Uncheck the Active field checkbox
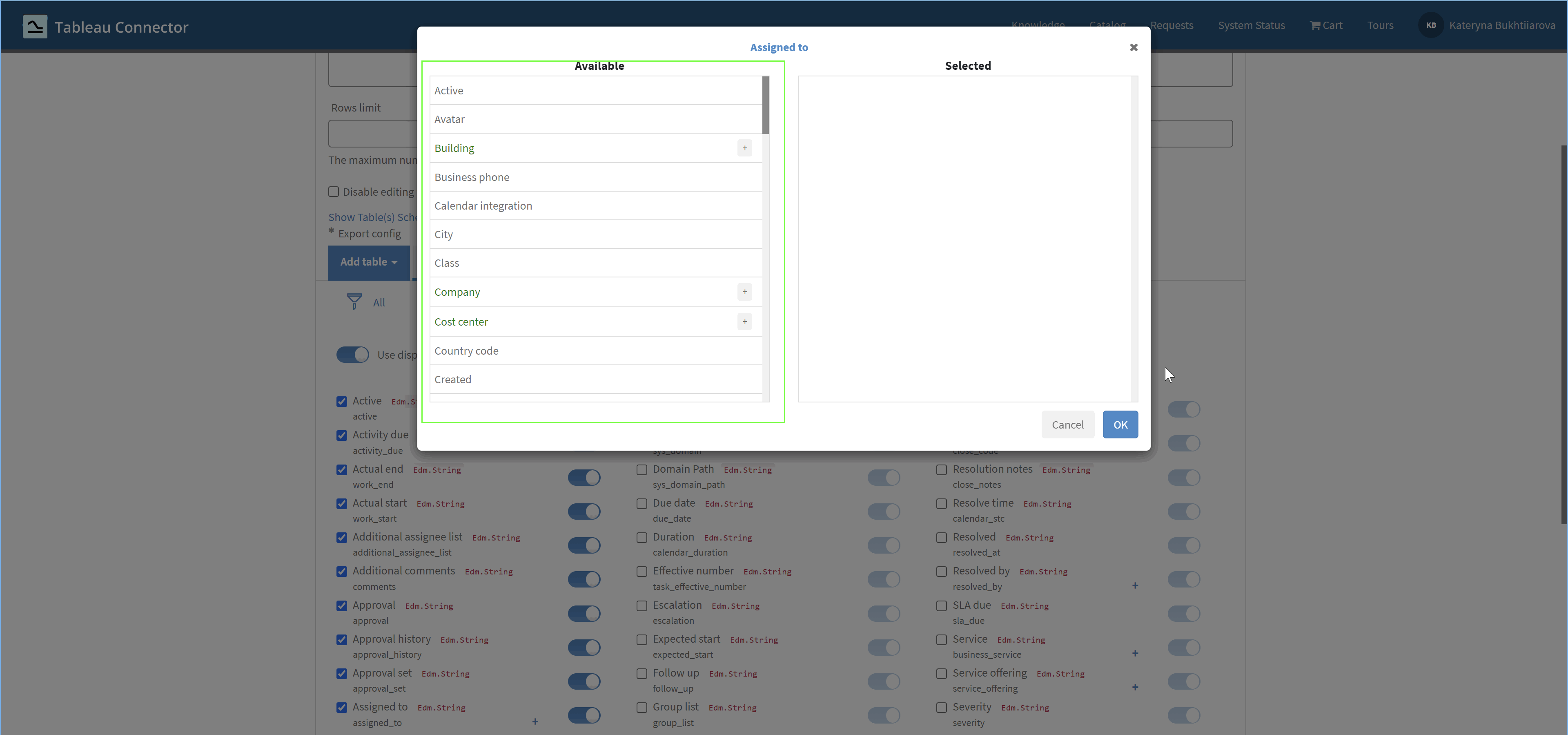This screenshot has height=735, width=1568. (x=341, y=401)
